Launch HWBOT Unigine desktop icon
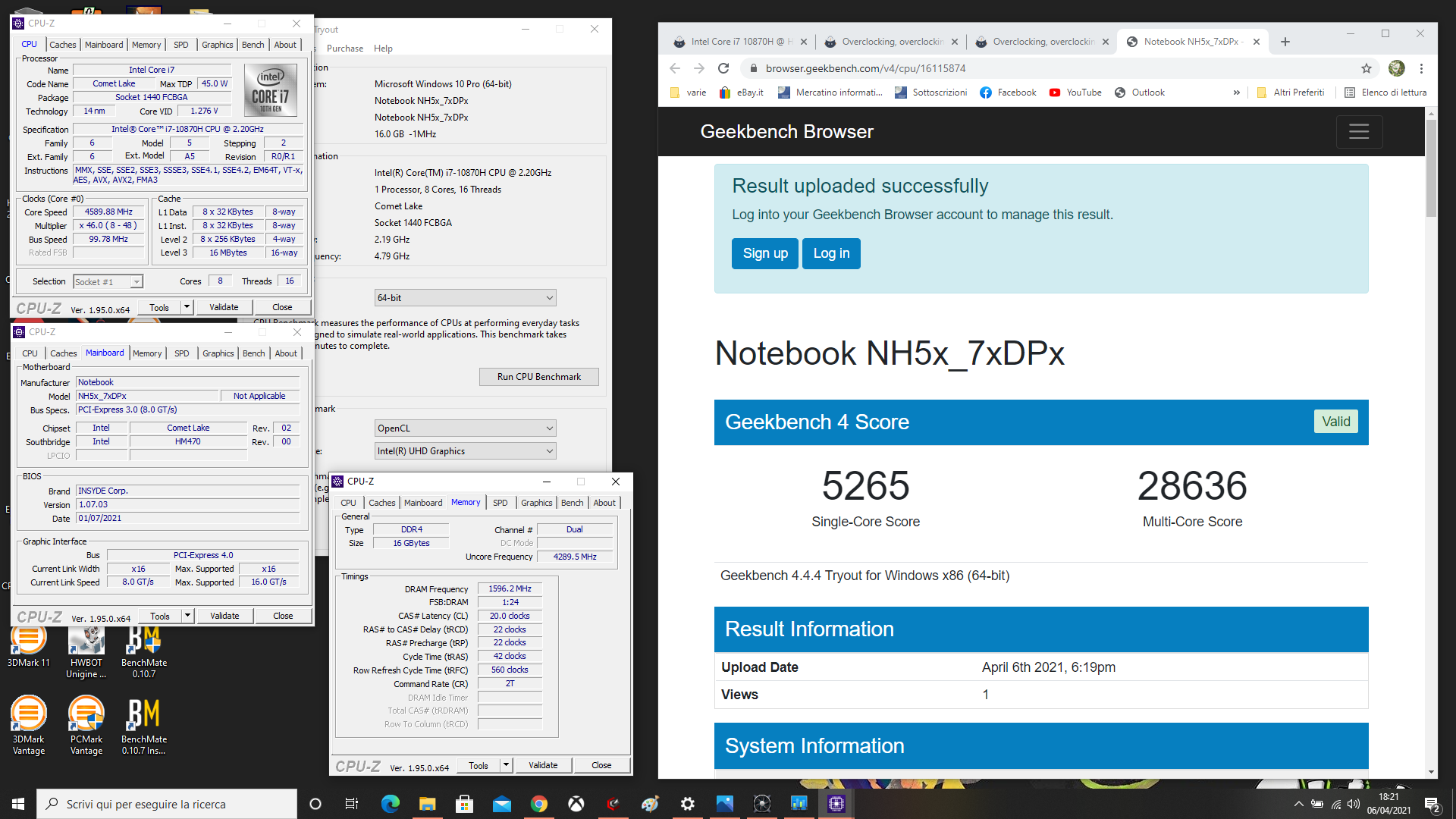Viewport: 1456px width, 819px height. (86, 652)
